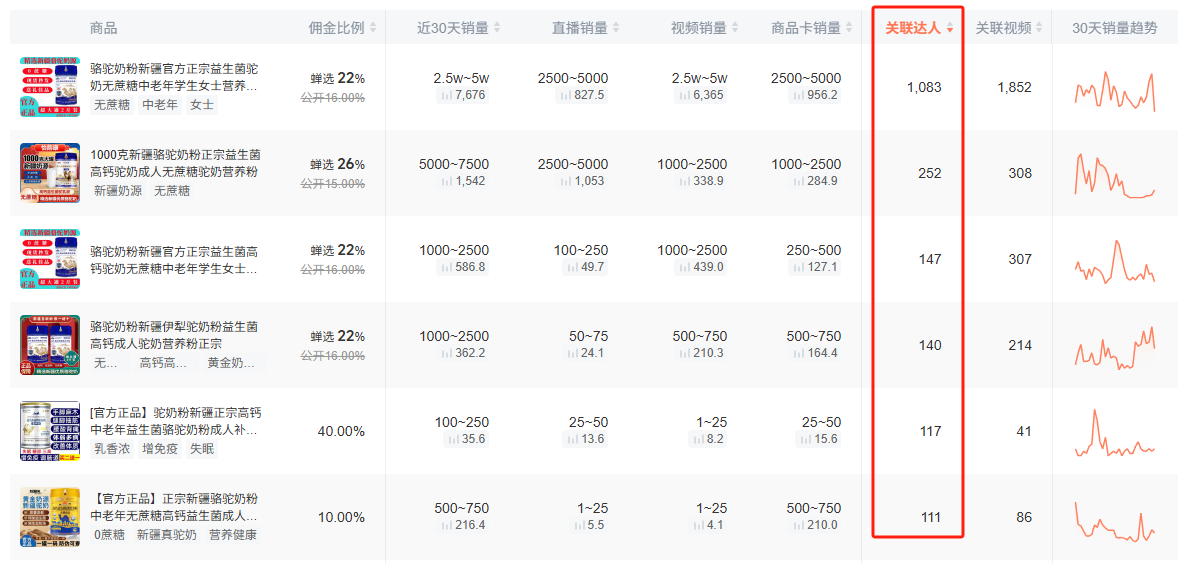The width and height of the screenshot is (1193, 564).
Task: Open the first camel milk product thumbnail
Action: [x=50, y=87]
